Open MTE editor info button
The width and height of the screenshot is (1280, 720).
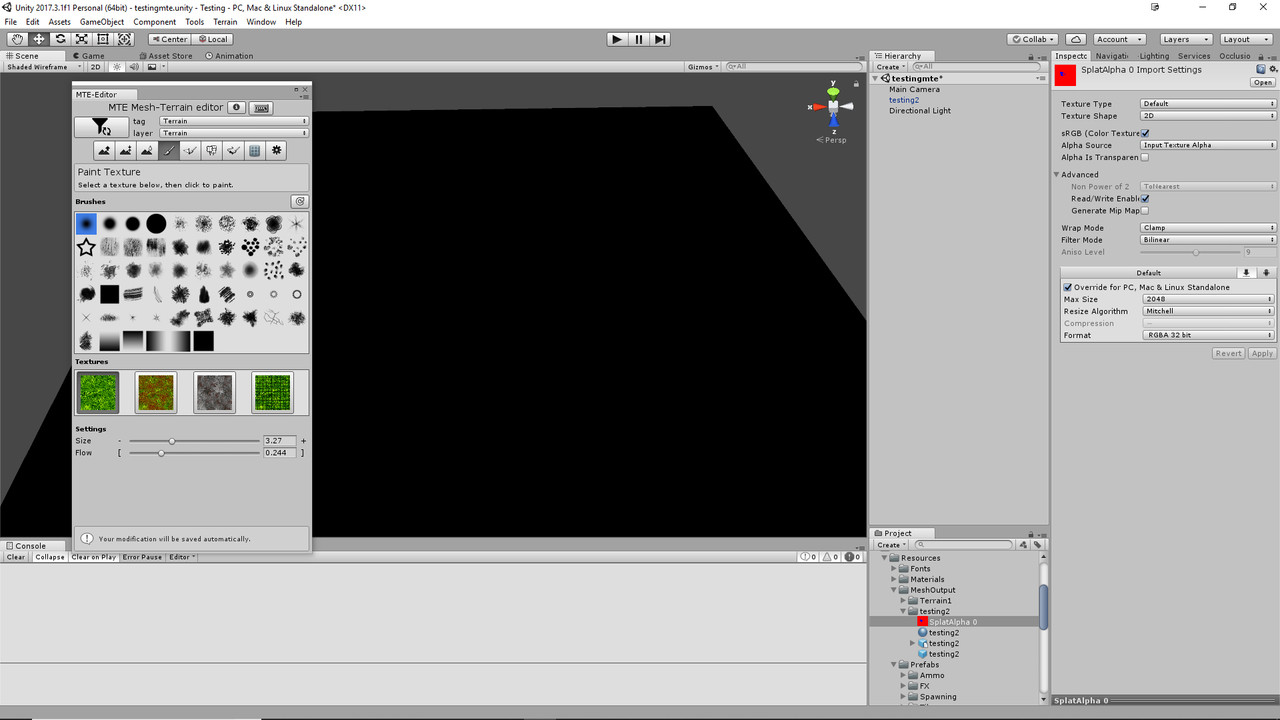236,107
